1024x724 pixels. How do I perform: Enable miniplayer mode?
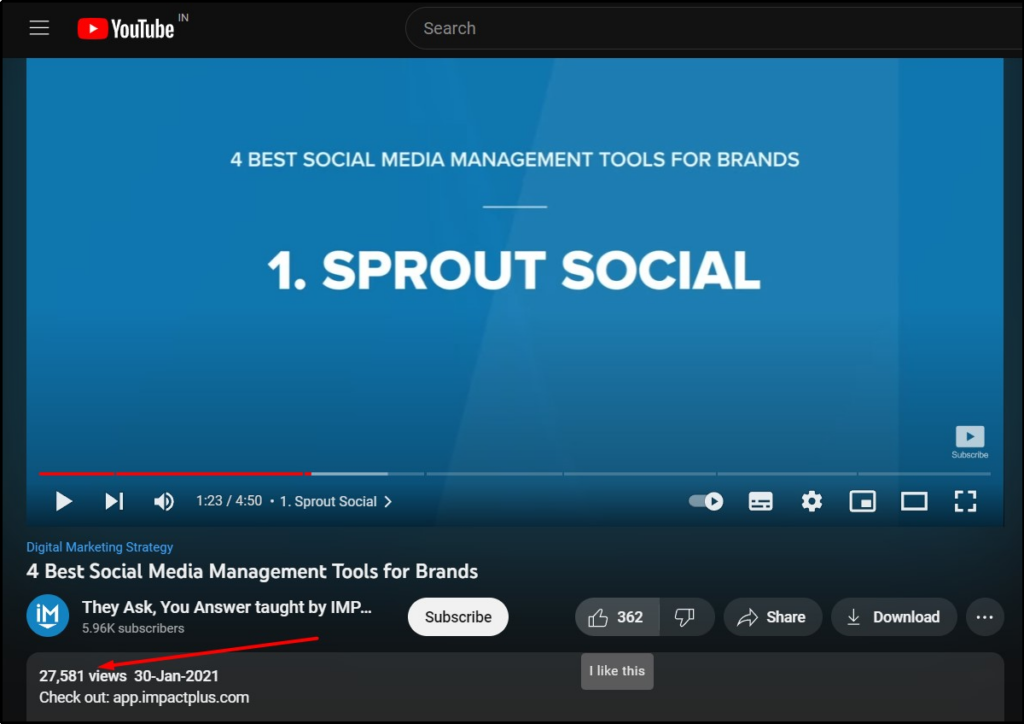863,501
